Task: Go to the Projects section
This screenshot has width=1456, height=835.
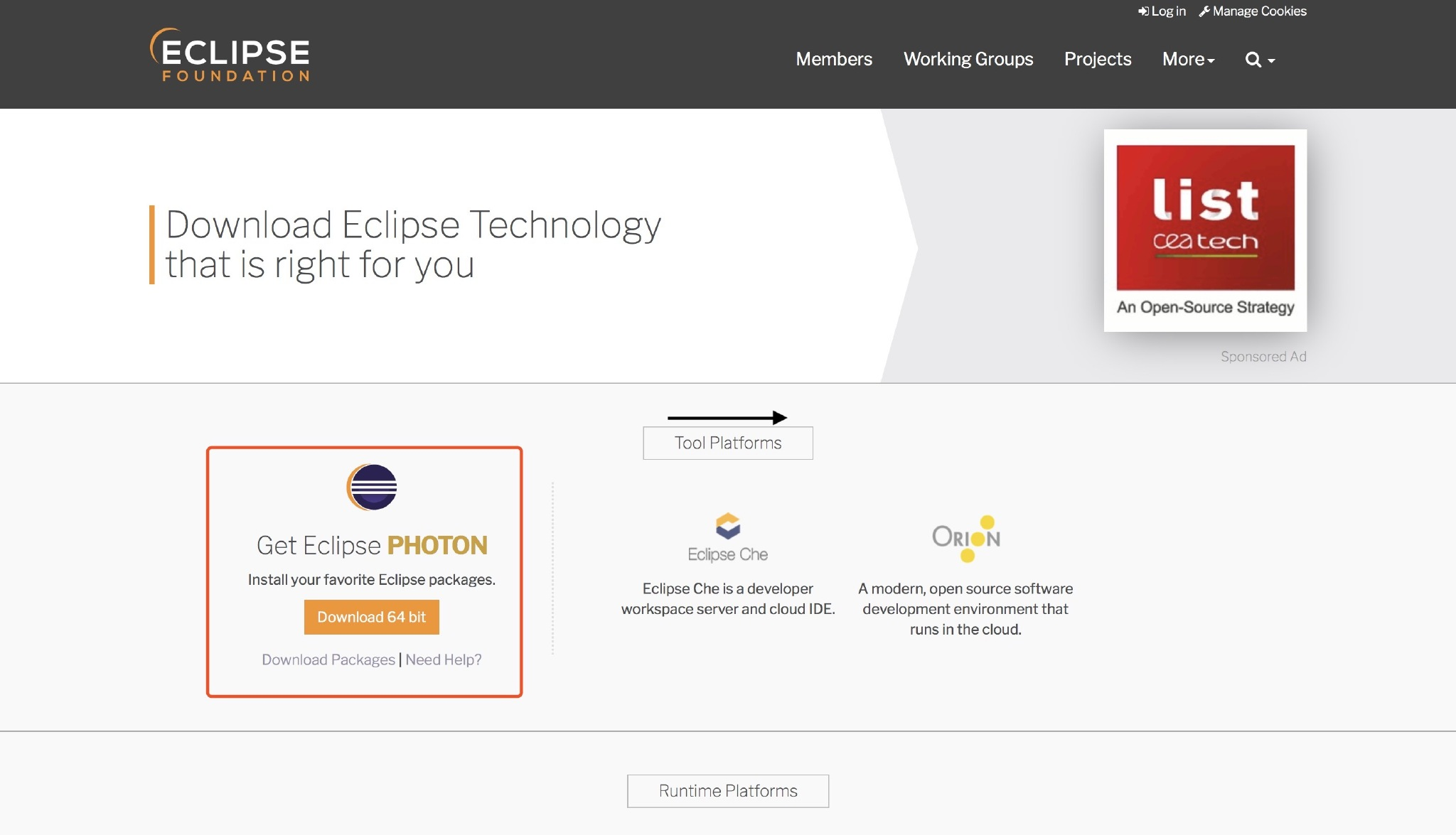Action: (x=1097, y=60)
